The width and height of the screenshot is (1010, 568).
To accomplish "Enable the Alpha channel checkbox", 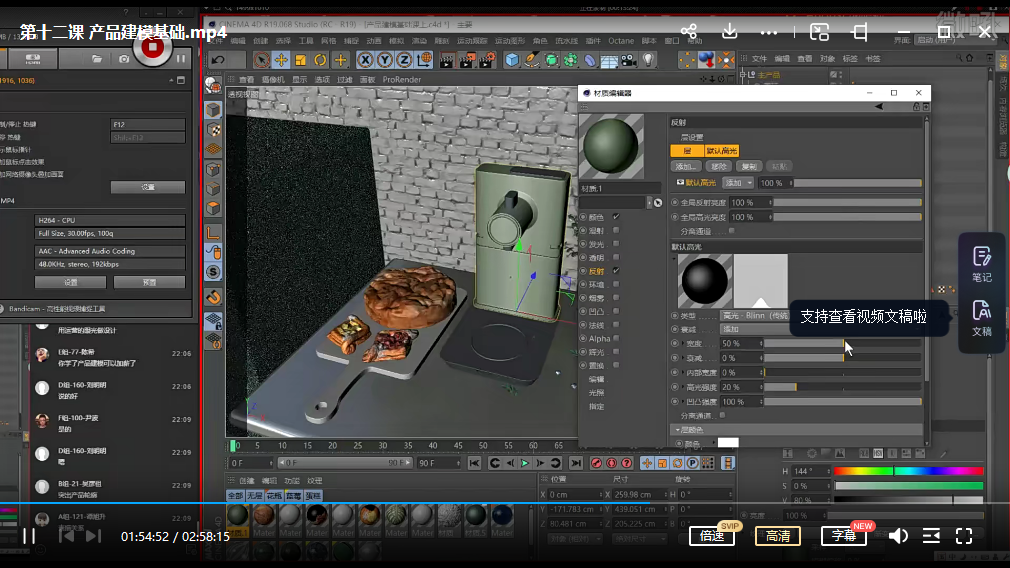I will 616,339.
